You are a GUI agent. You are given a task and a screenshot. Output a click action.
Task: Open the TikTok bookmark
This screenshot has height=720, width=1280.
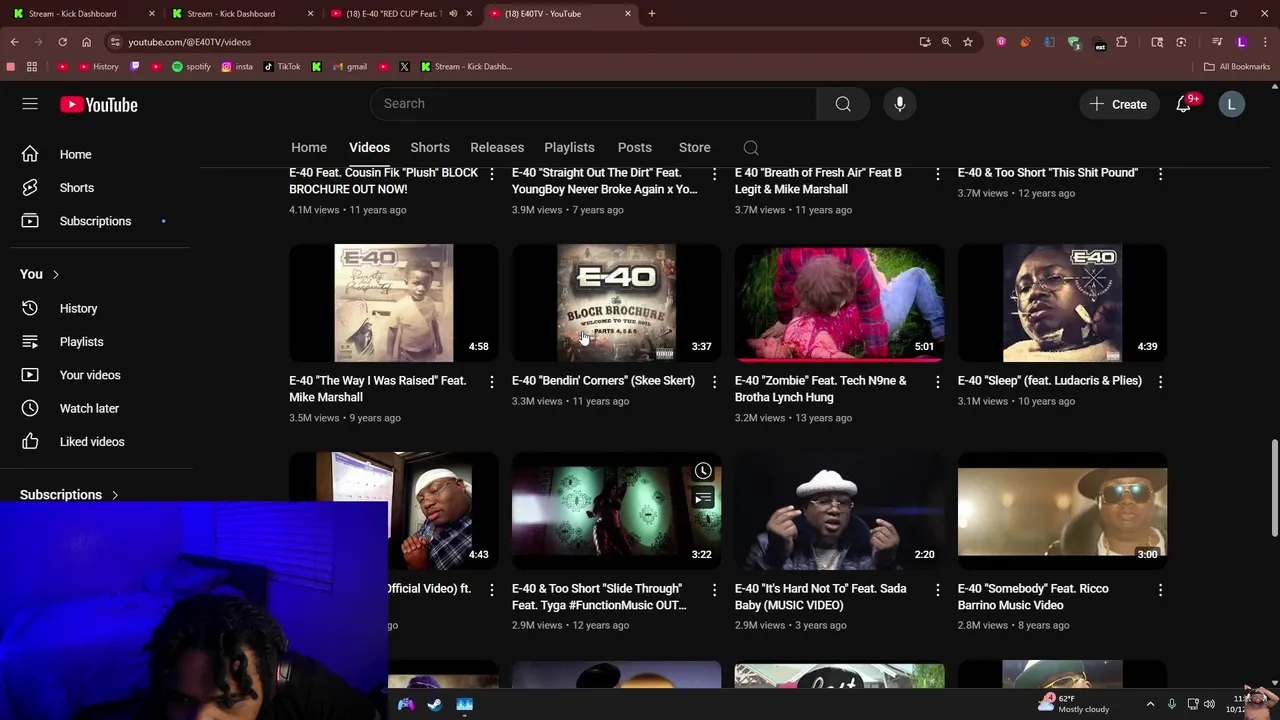pos(282,66)
